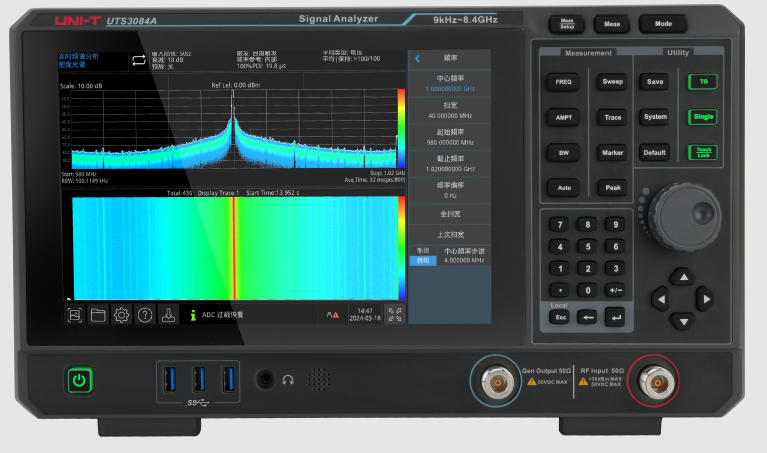Select 手动 manual step mode

pos(423,251)
